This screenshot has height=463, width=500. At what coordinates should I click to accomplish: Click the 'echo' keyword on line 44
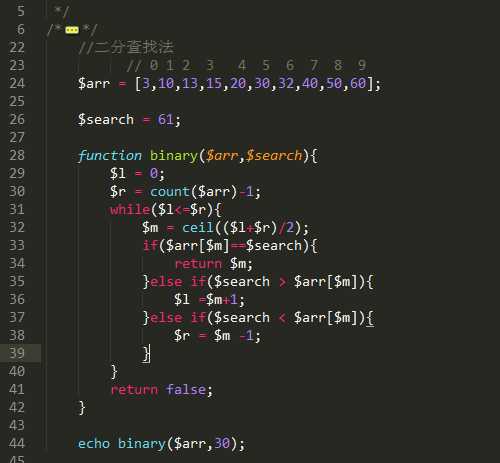tap(94, 444)
